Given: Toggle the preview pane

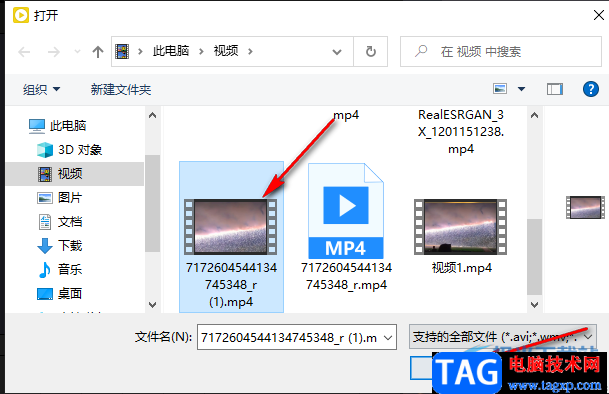Looking at the screenshot, I should pos(555,89).
